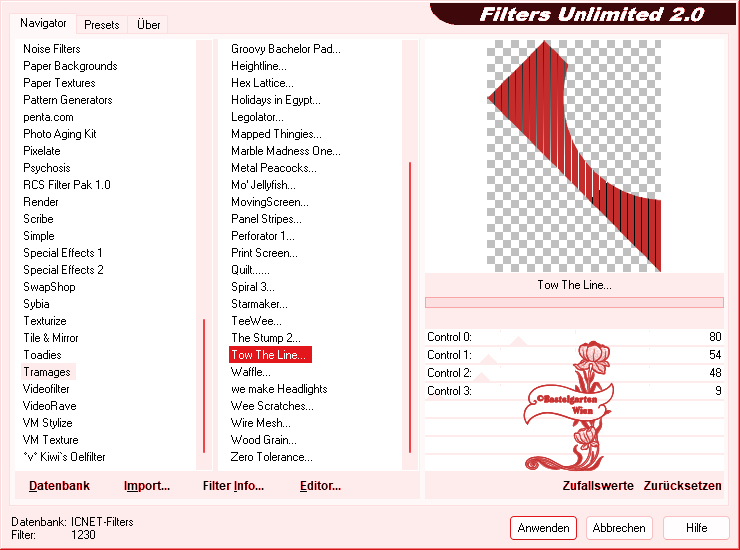The height and width of the screenshot is (550, 740).
Task: Choose Mapped Thingies... filter
Action: point(276,134)
